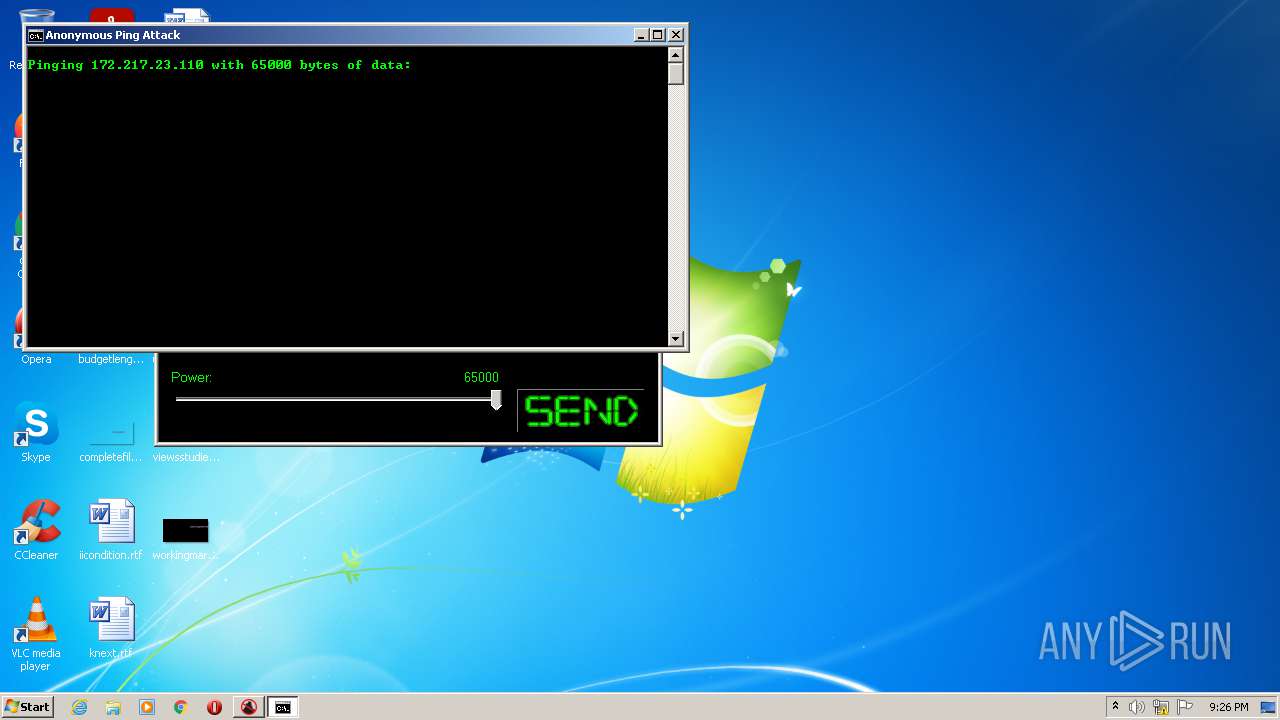
Task: Select the CCleaner desktop shortcut
Action: coord(36,531)
